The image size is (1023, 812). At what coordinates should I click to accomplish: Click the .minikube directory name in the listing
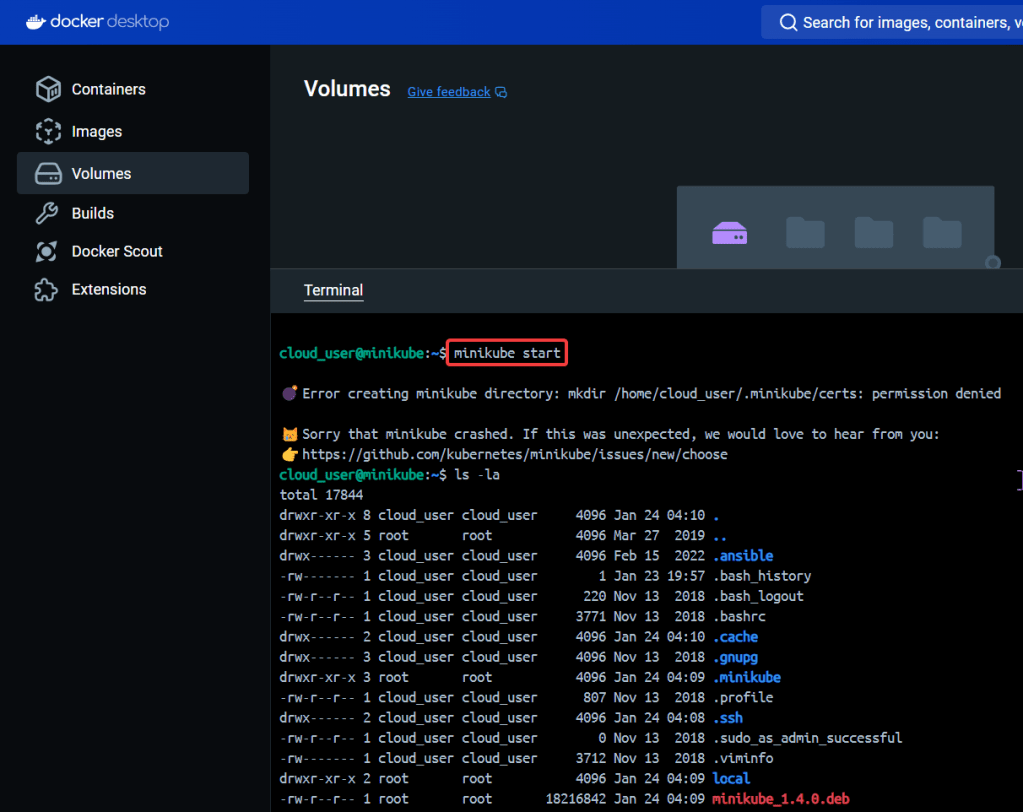(x=745, y=677)
